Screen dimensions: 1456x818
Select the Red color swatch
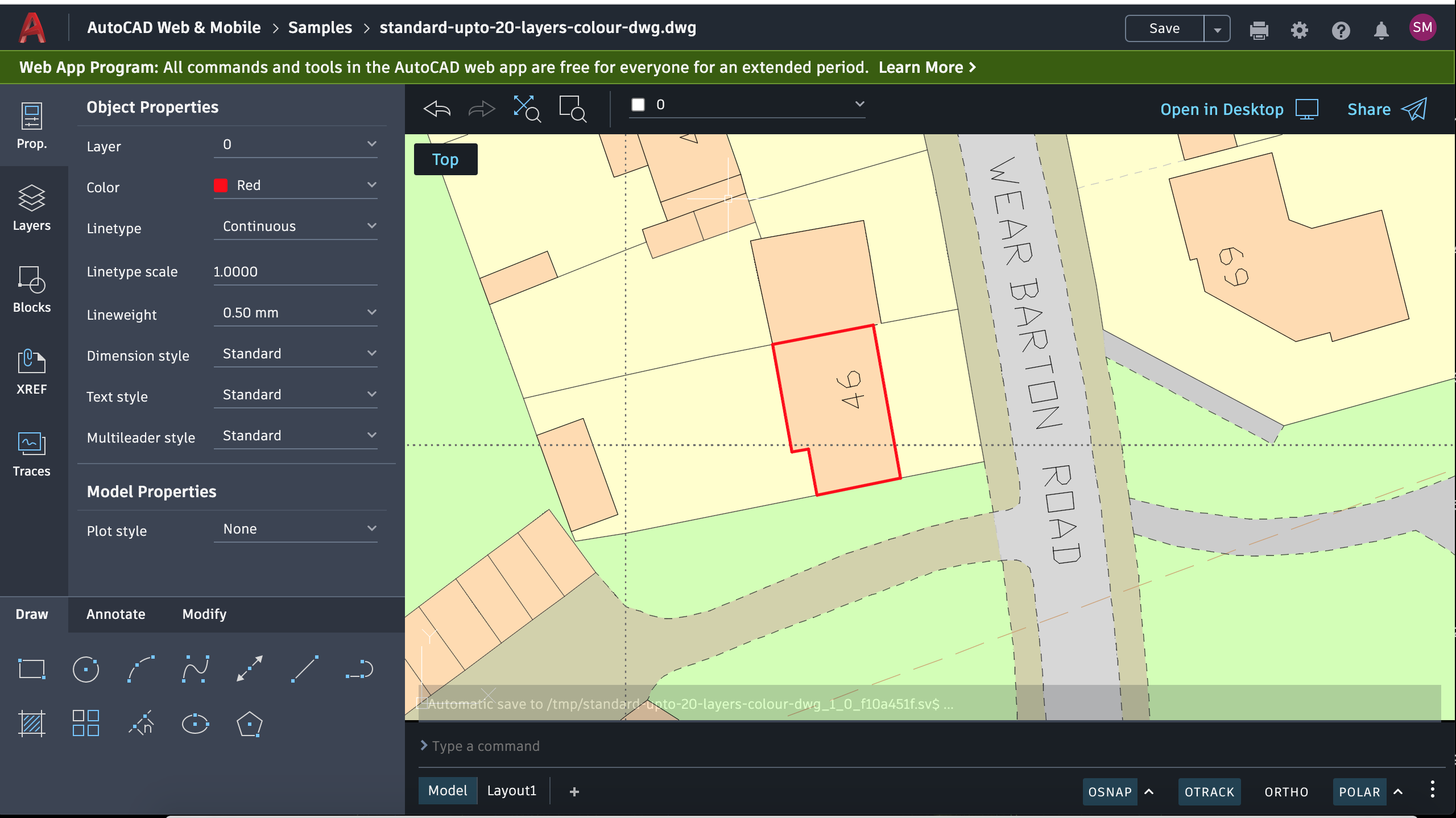pos(221,186)
